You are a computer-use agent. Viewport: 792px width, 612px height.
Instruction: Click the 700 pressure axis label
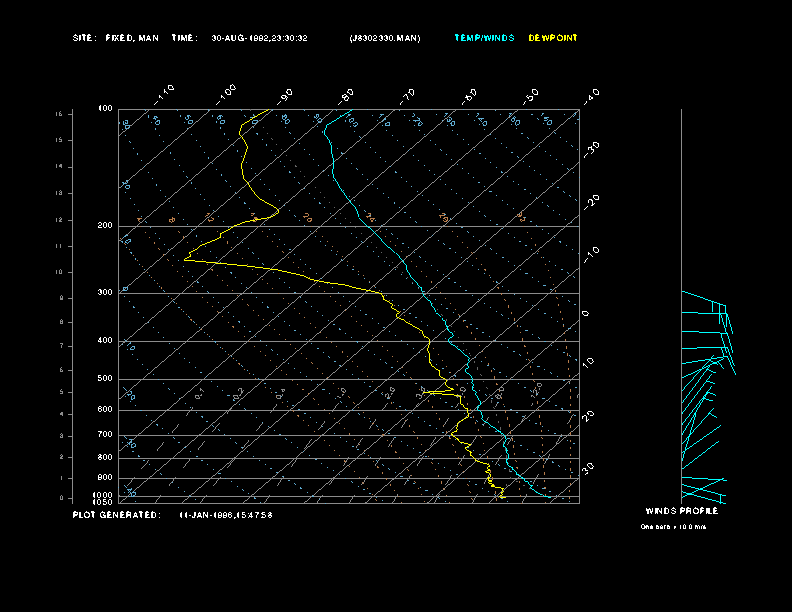[105, 435]
